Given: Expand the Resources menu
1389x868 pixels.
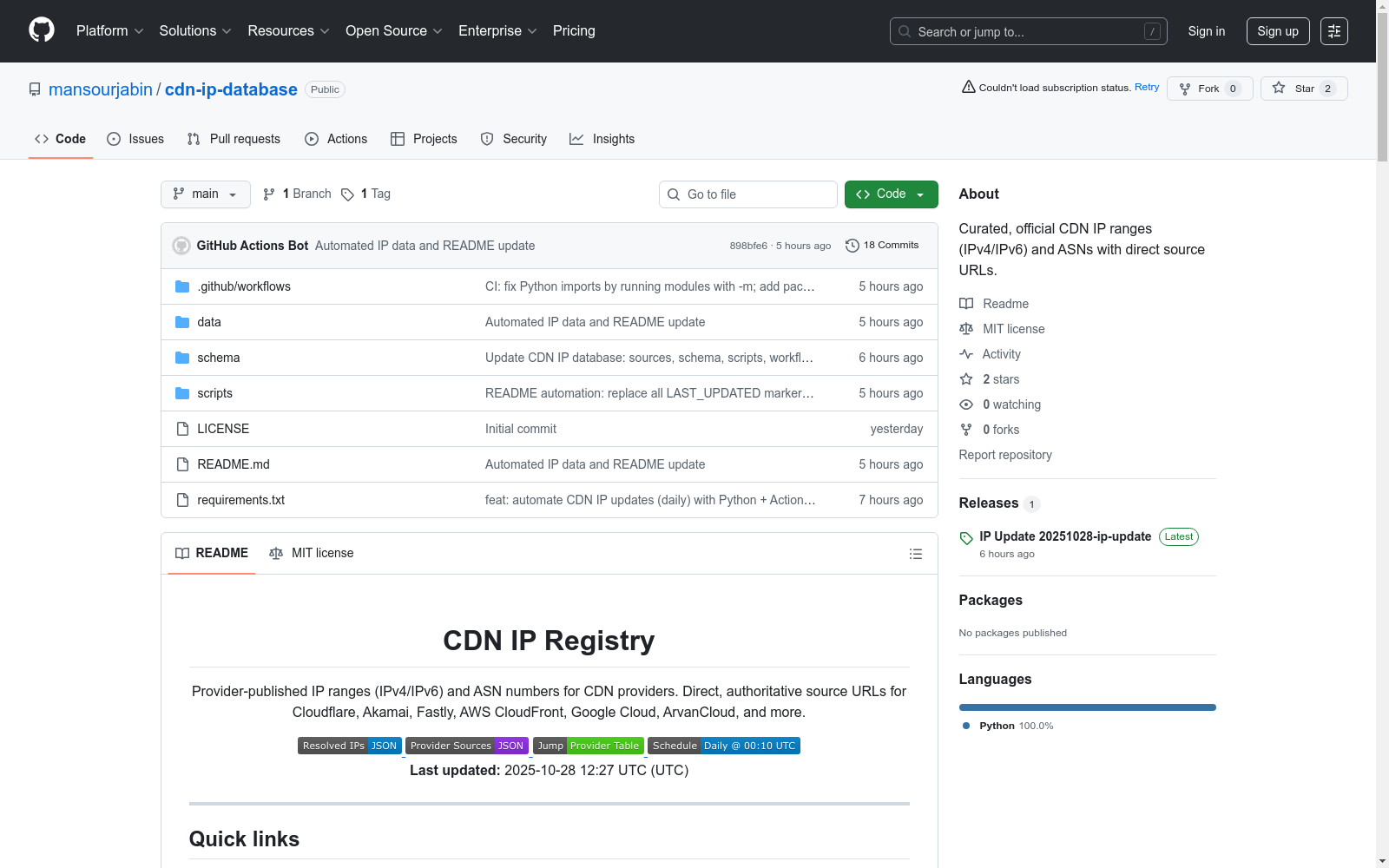Looking at the screenshot, I should tap(289, 31).
